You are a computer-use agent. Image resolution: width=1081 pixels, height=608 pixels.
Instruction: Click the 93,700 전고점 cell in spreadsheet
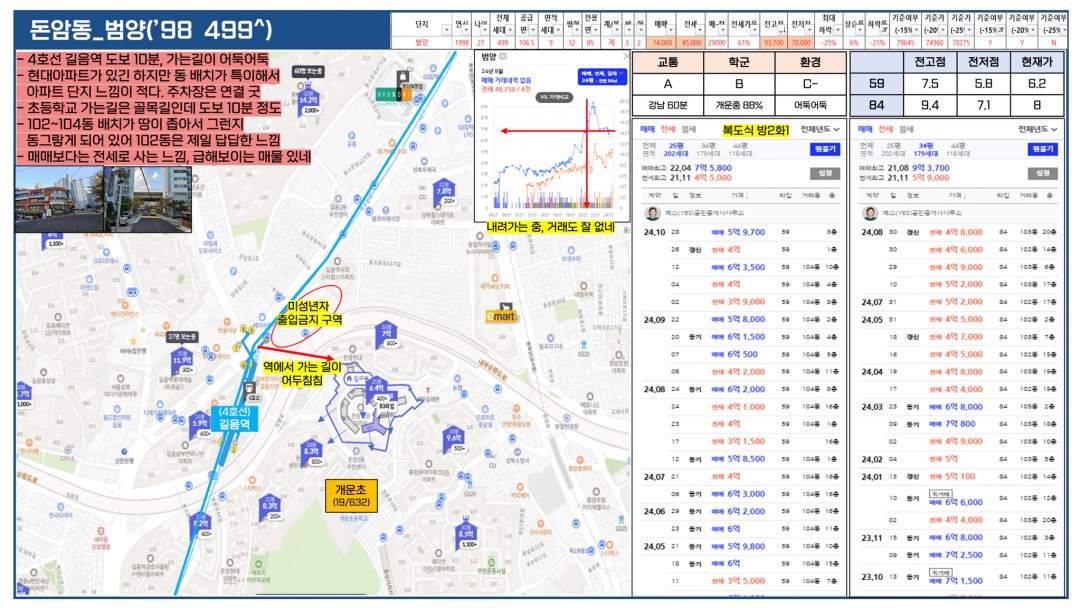coord(774,43)
